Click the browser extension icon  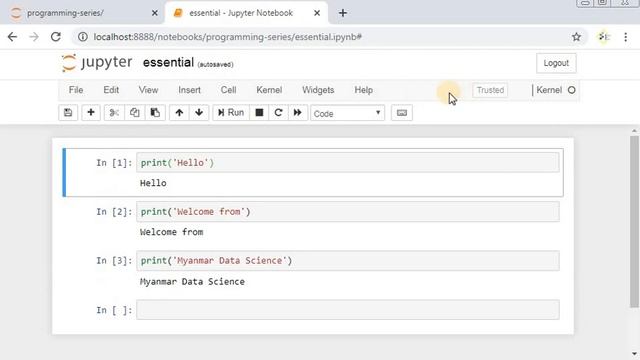(x=604, y=37)
